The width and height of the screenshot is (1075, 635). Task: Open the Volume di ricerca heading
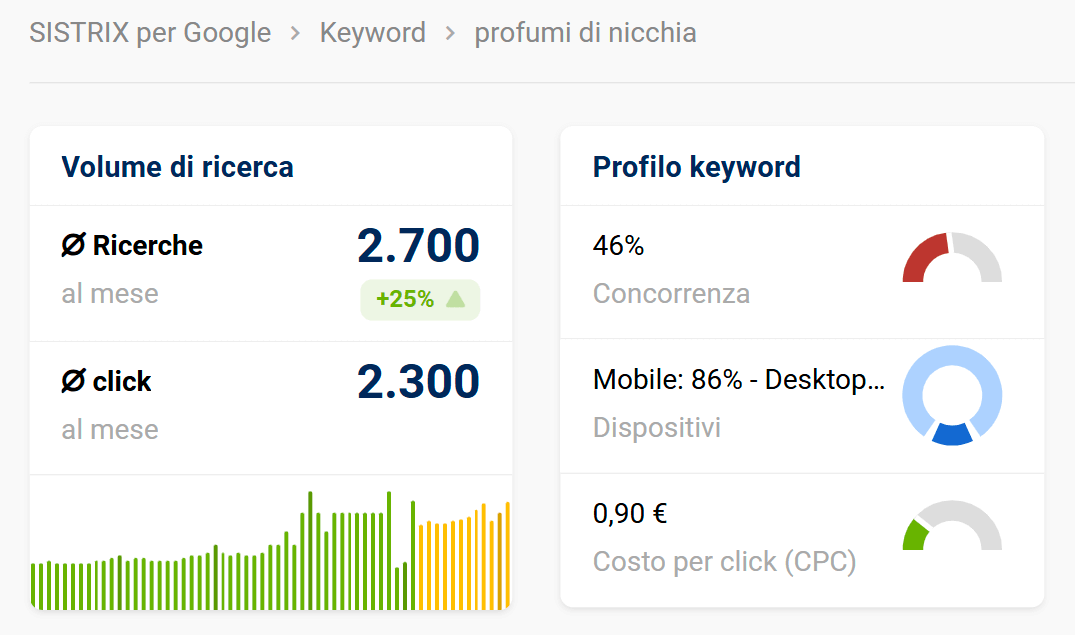click(x=177, y=167)
